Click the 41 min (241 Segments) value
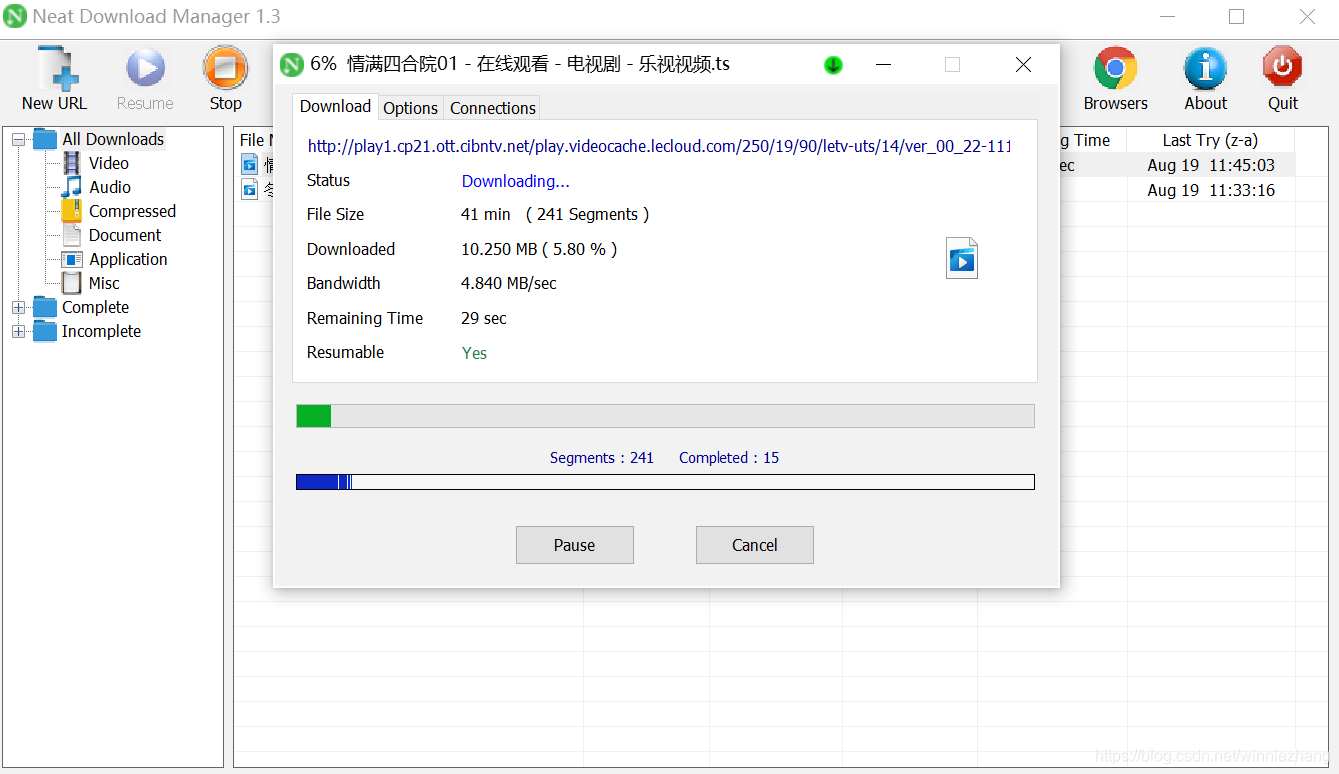 click(555, 214)
